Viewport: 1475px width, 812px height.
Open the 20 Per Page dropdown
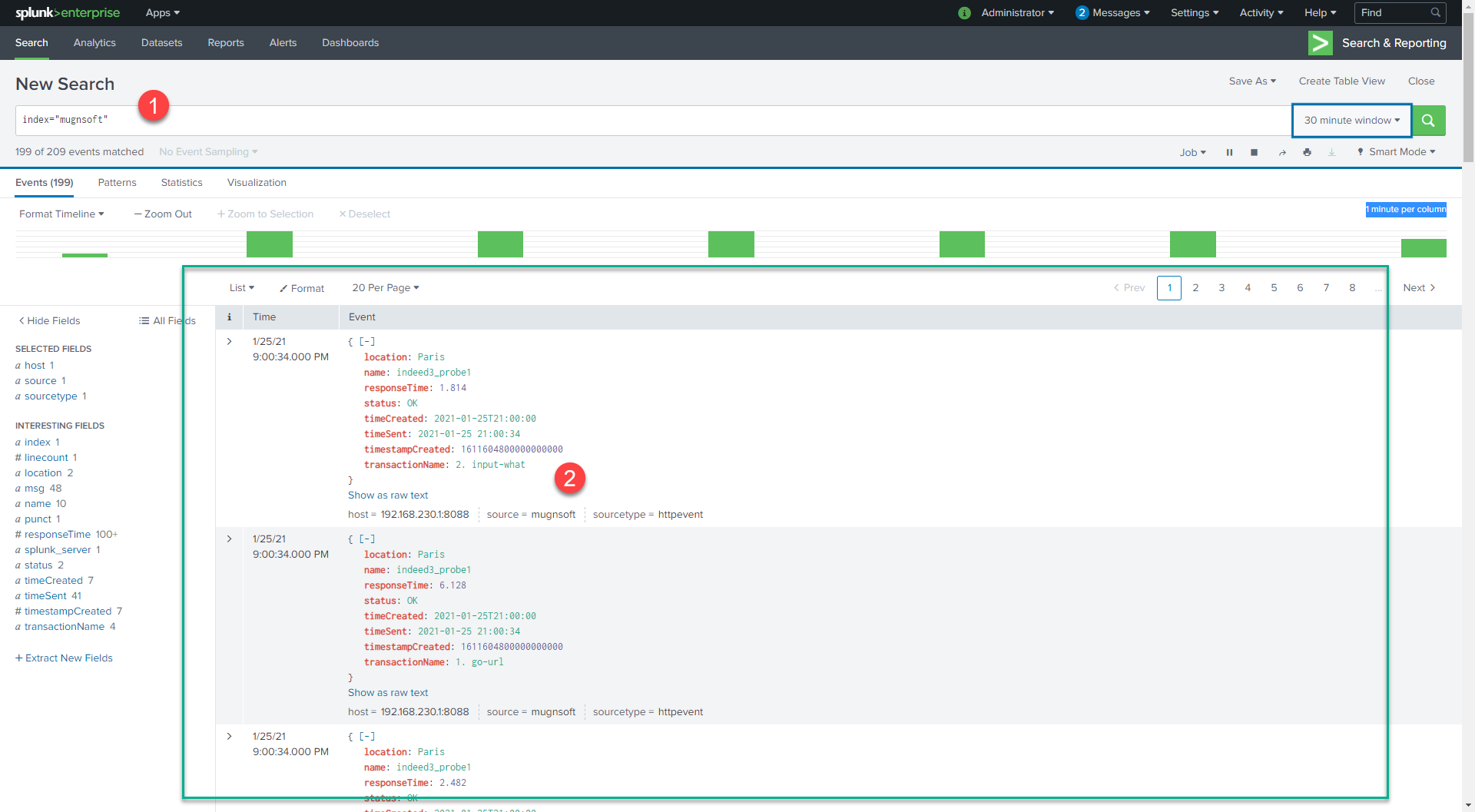(x=386, y=288)
